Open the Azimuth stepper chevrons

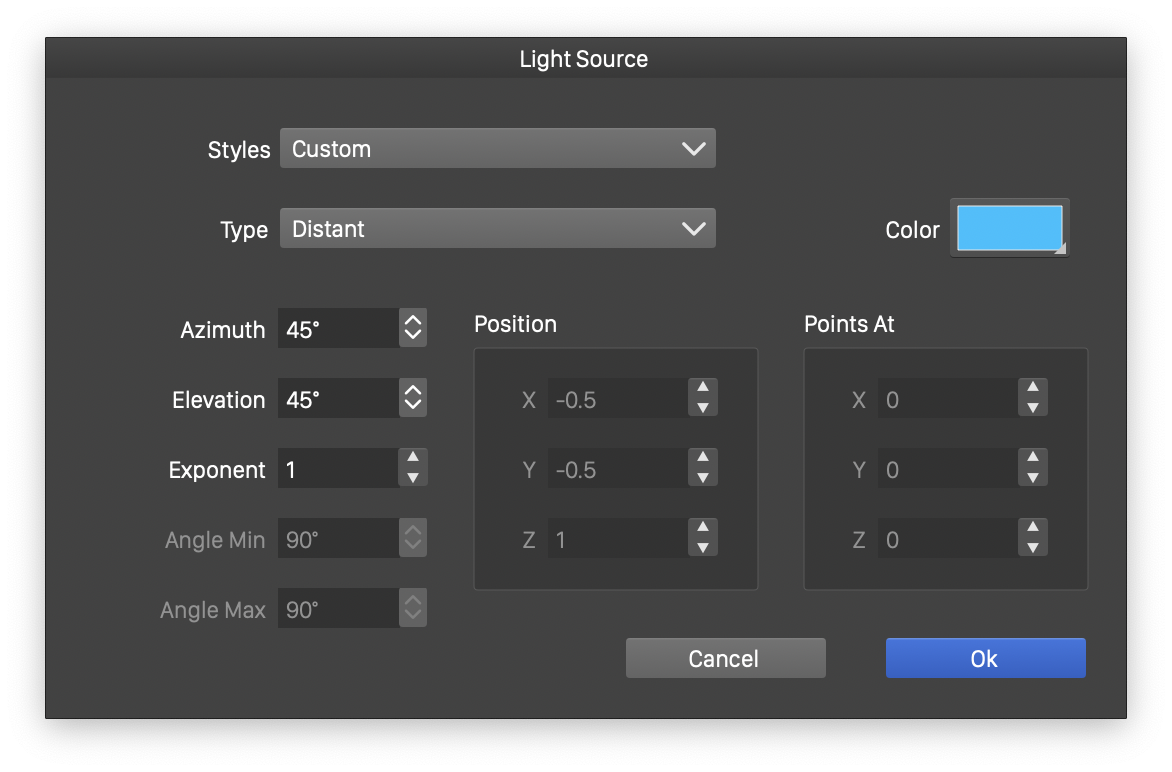tap(413, 328)
